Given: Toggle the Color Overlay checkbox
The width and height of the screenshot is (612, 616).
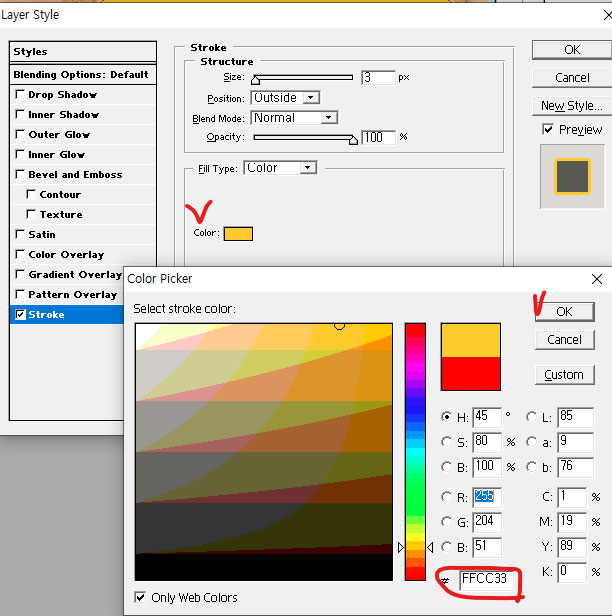Looking at the screenshot, I should 20,255.
